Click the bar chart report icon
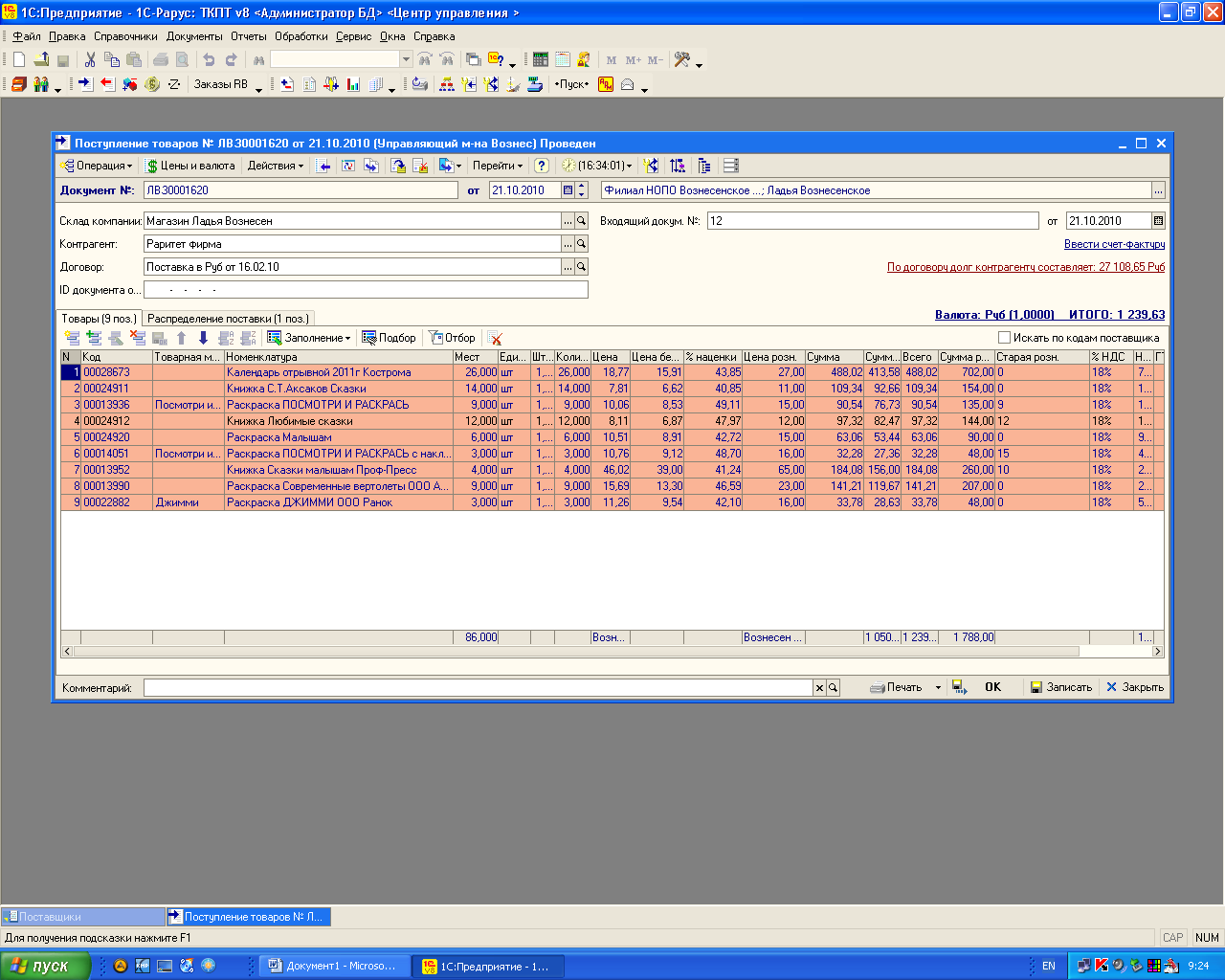1225x980 pixels. tap(353, 84)
